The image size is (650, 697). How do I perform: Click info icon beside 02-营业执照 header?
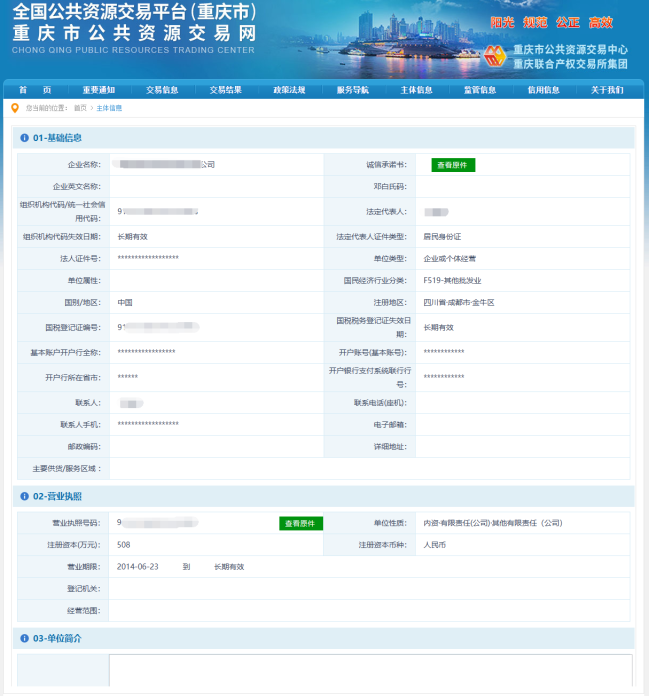(24, 496)
